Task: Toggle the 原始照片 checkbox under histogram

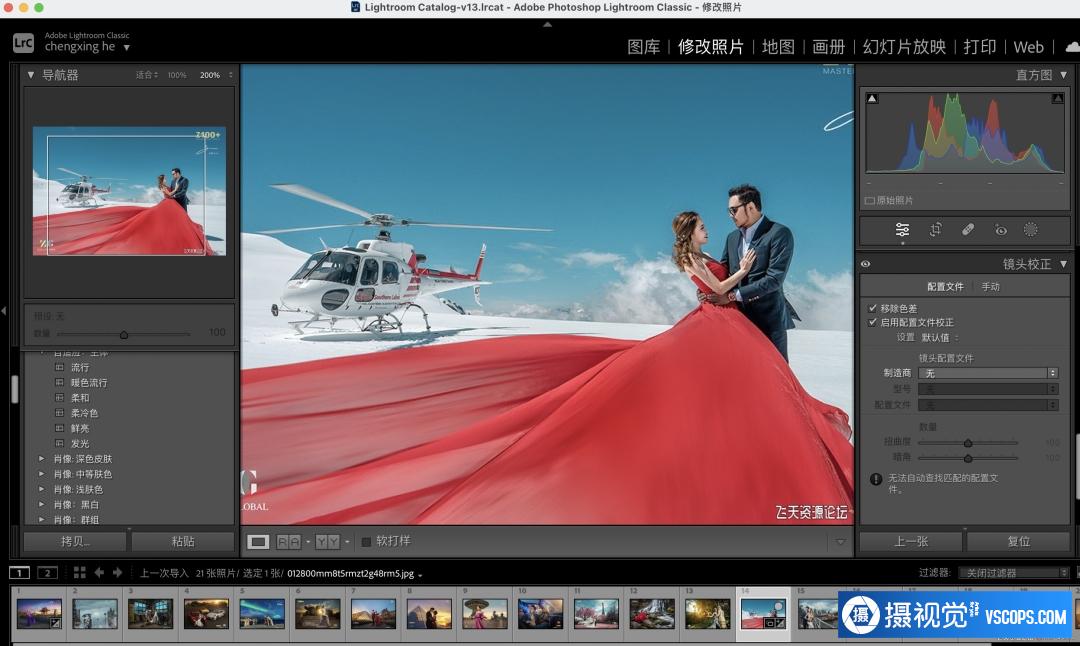Action: (870, 200)
